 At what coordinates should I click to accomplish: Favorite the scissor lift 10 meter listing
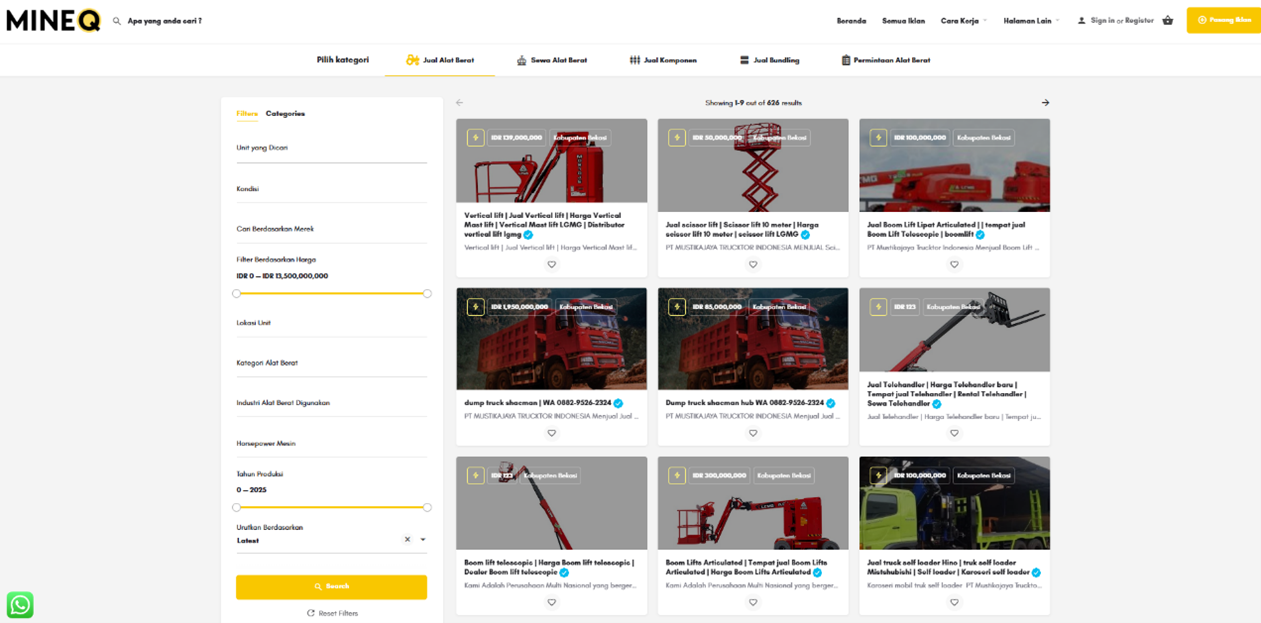pyautogui.click(x=753, y=264)
